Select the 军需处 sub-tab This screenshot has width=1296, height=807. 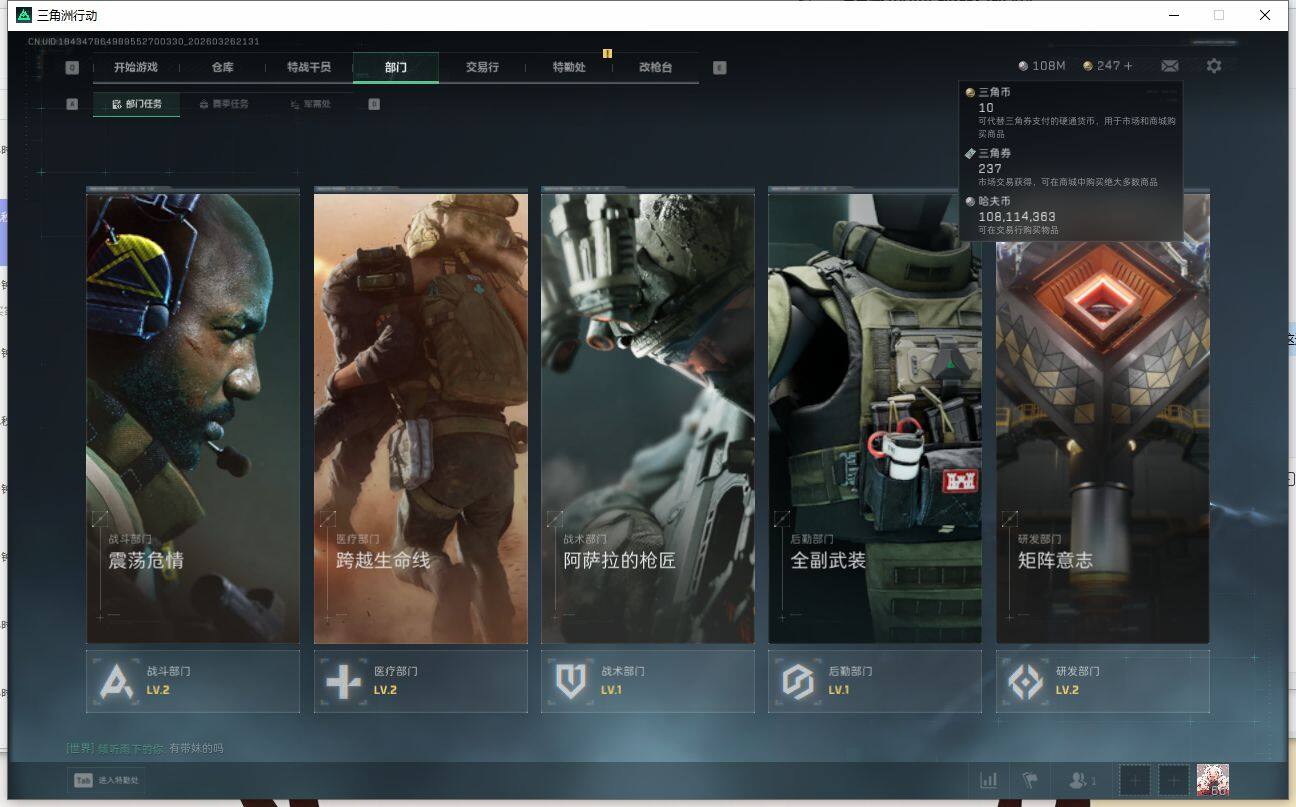click(310, 104)
